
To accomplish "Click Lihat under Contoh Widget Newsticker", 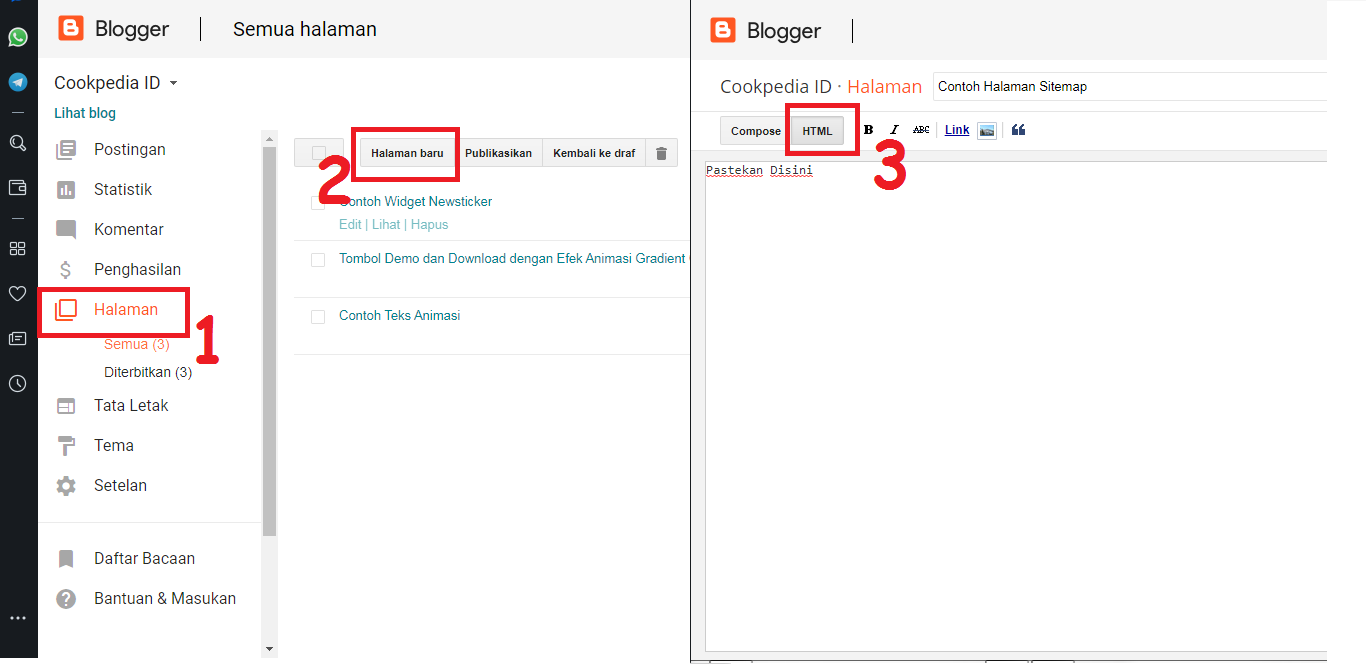I will pos(386,225).
